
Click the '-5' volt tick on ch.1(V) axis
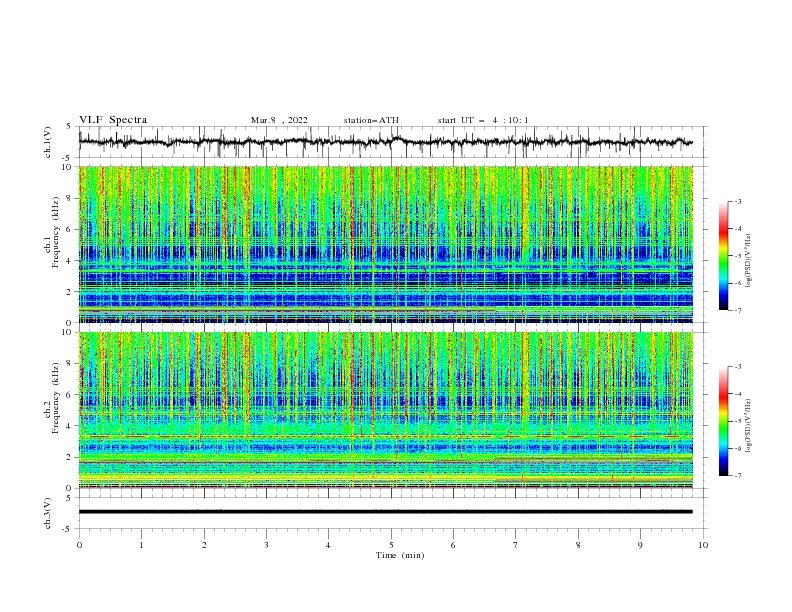pyautogui.click(x=68, y=158)
